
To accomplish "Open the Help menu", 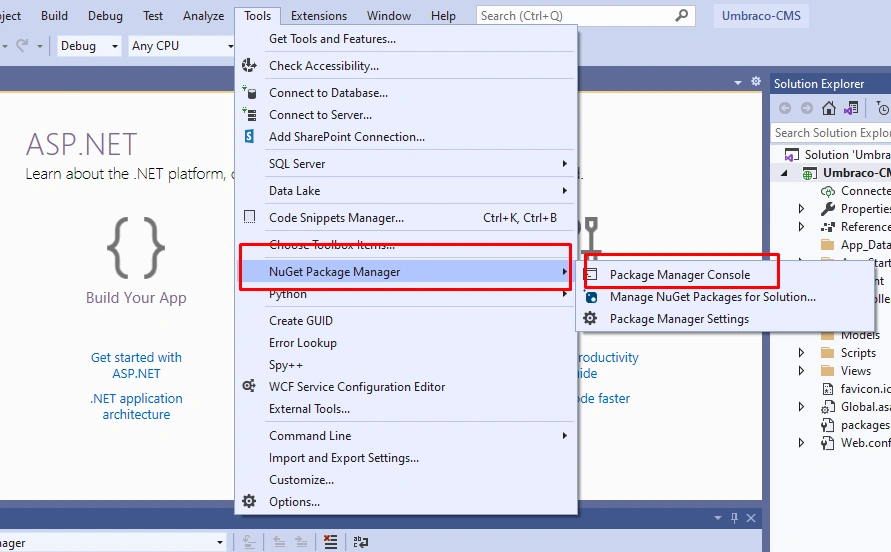I will (x=443, y=16).
